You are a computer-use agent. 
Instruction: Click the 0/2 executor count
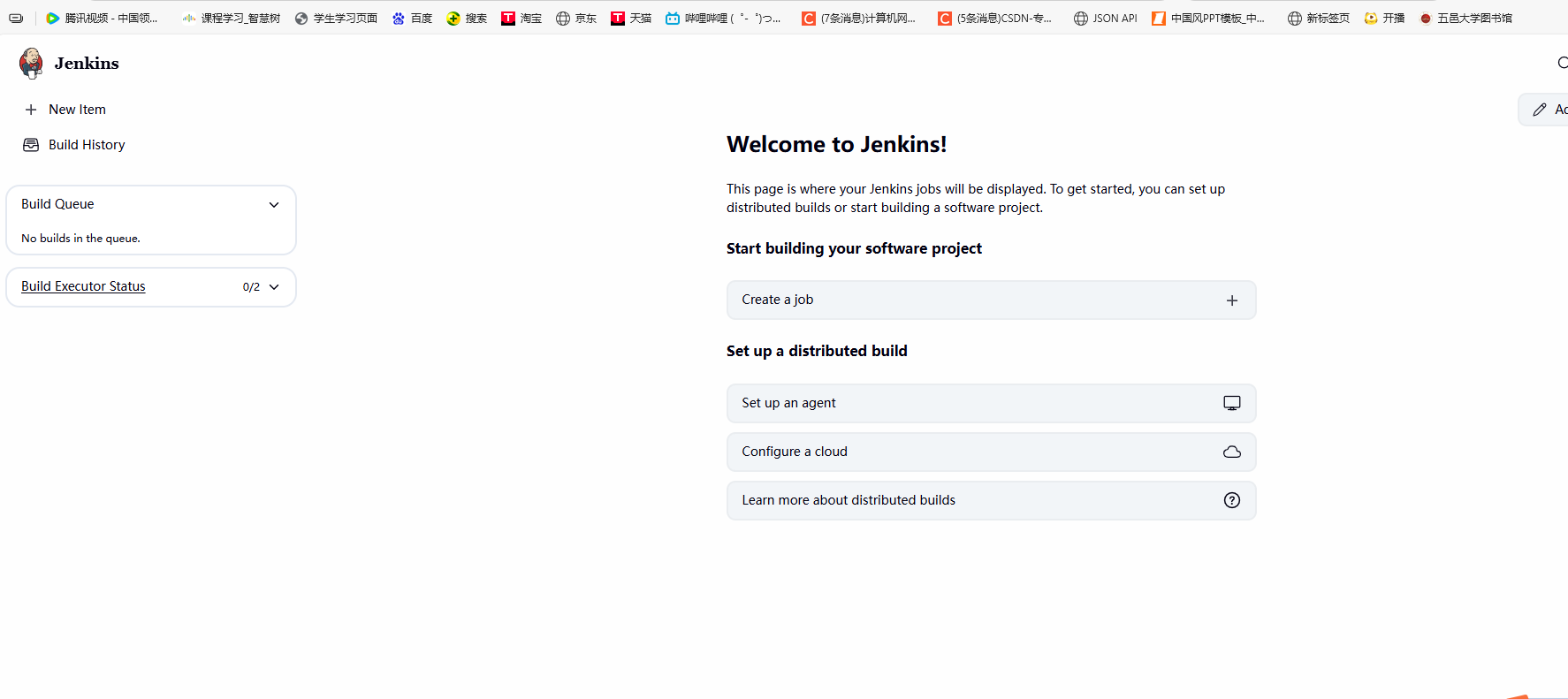(251, 287)
